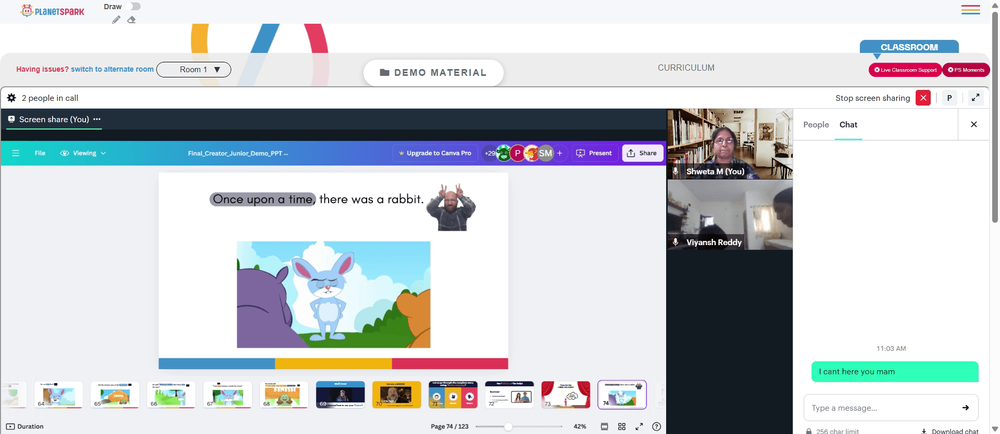This screenshot has width=1000, height=434.
Task: Open the Canva grid view
Action: (x=622, y=426)
